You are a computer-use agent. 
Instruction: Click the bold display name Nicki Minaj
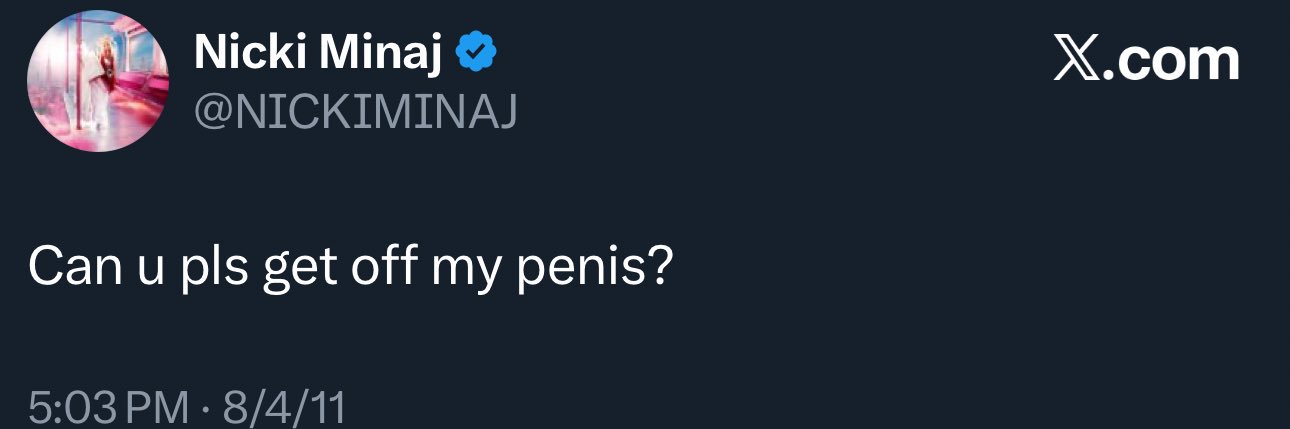click(x=317, y=54)
